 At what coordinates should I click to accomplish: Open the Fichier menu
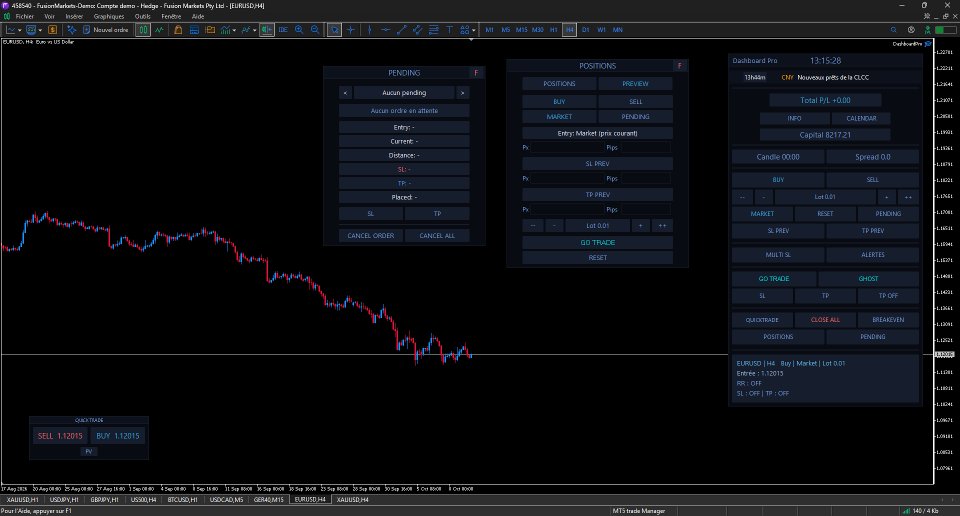point(24,17)
